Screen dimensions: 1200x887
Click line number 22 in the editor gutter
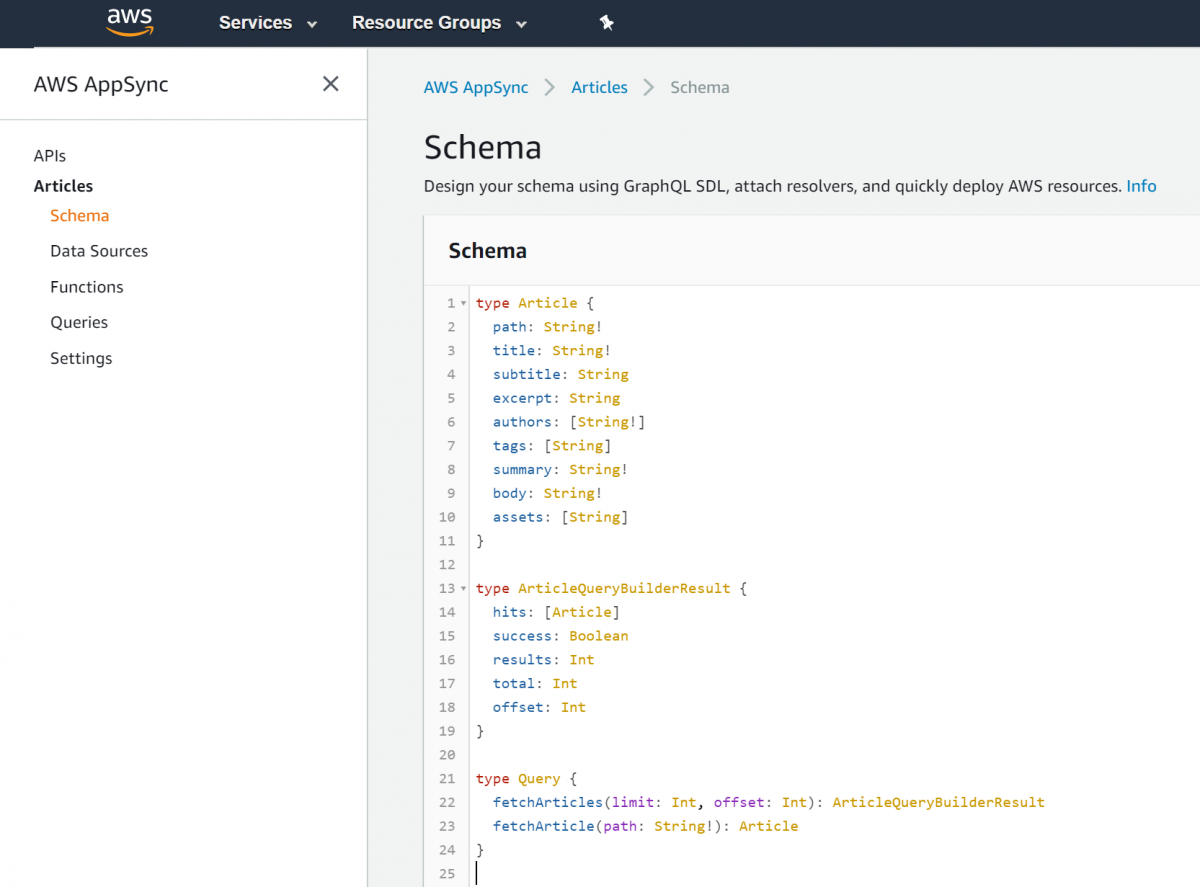[447, 802]
